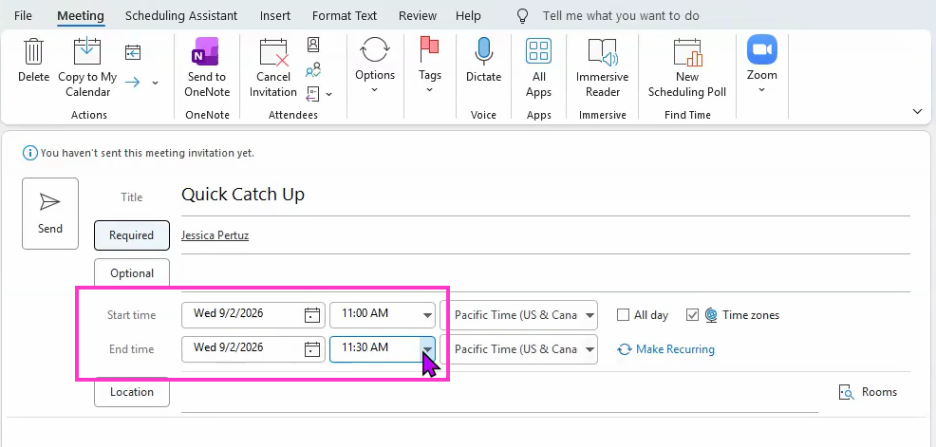Click the Delete trash can icon

pyautogui.click(x=33, y=51)
